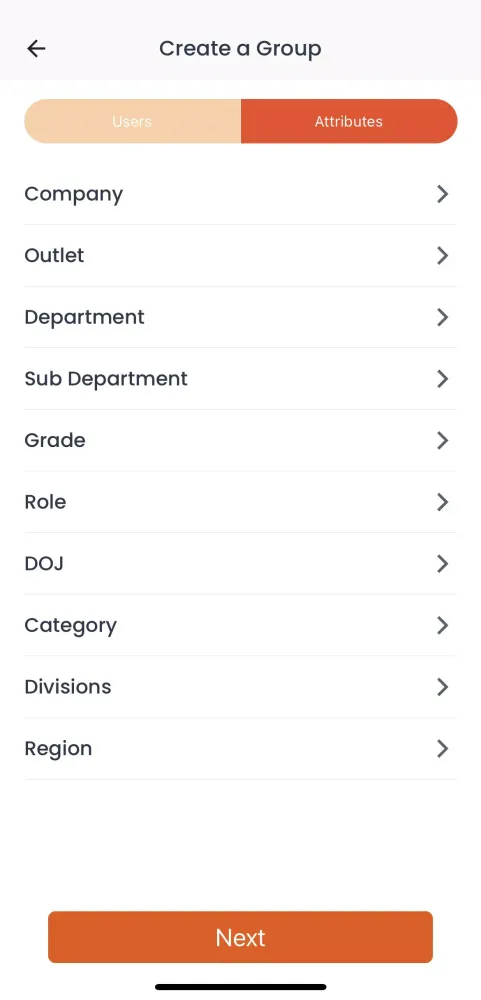The height and width of the screenshot is (1000, 481).
Task: Open the Department label entry
Action: [x=84, y=317]
